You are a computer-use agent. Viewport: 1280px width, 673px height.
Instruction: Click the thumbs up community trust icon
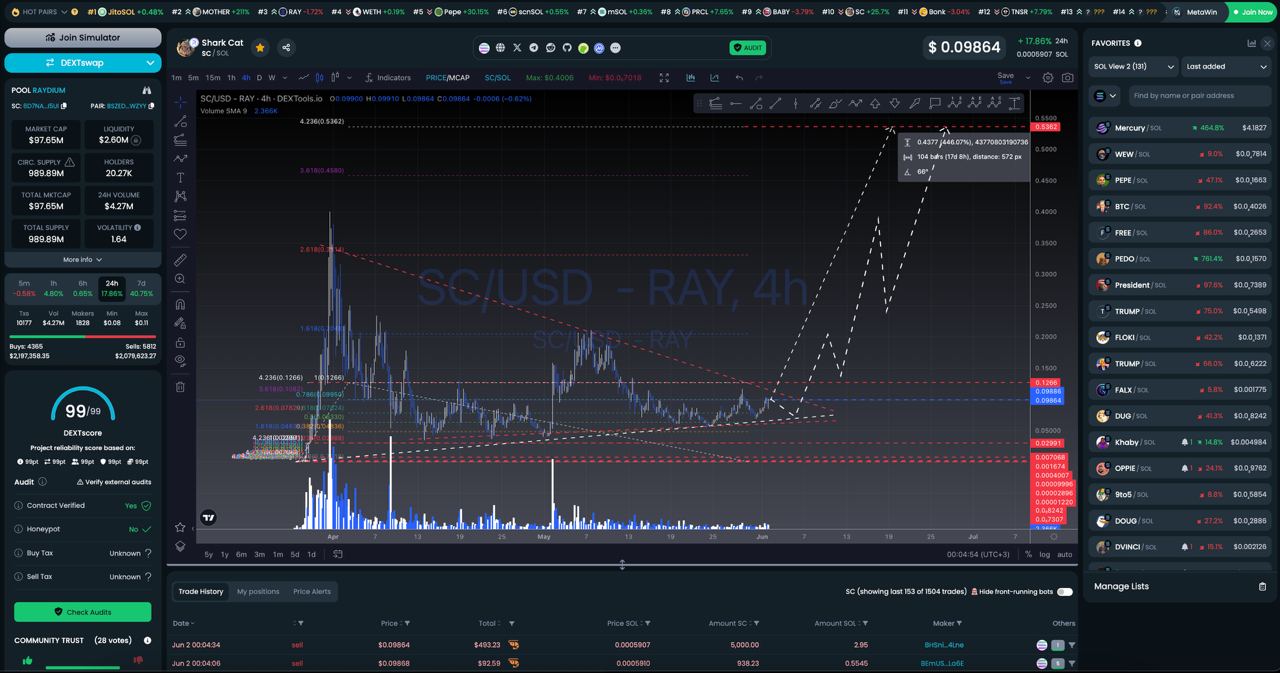(x=27, y=660)
